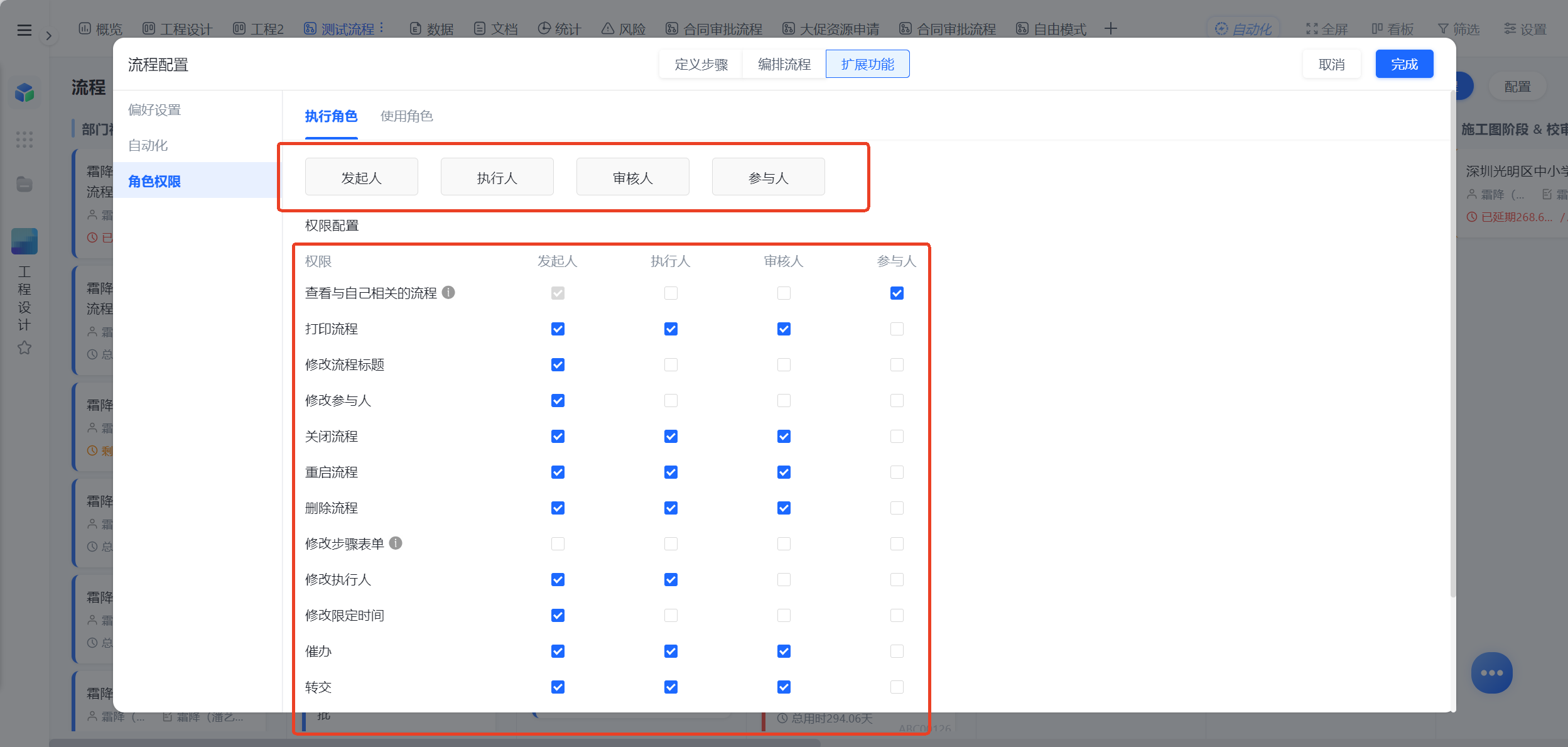Click the 执行人 role button

click(x=497, y=178)
